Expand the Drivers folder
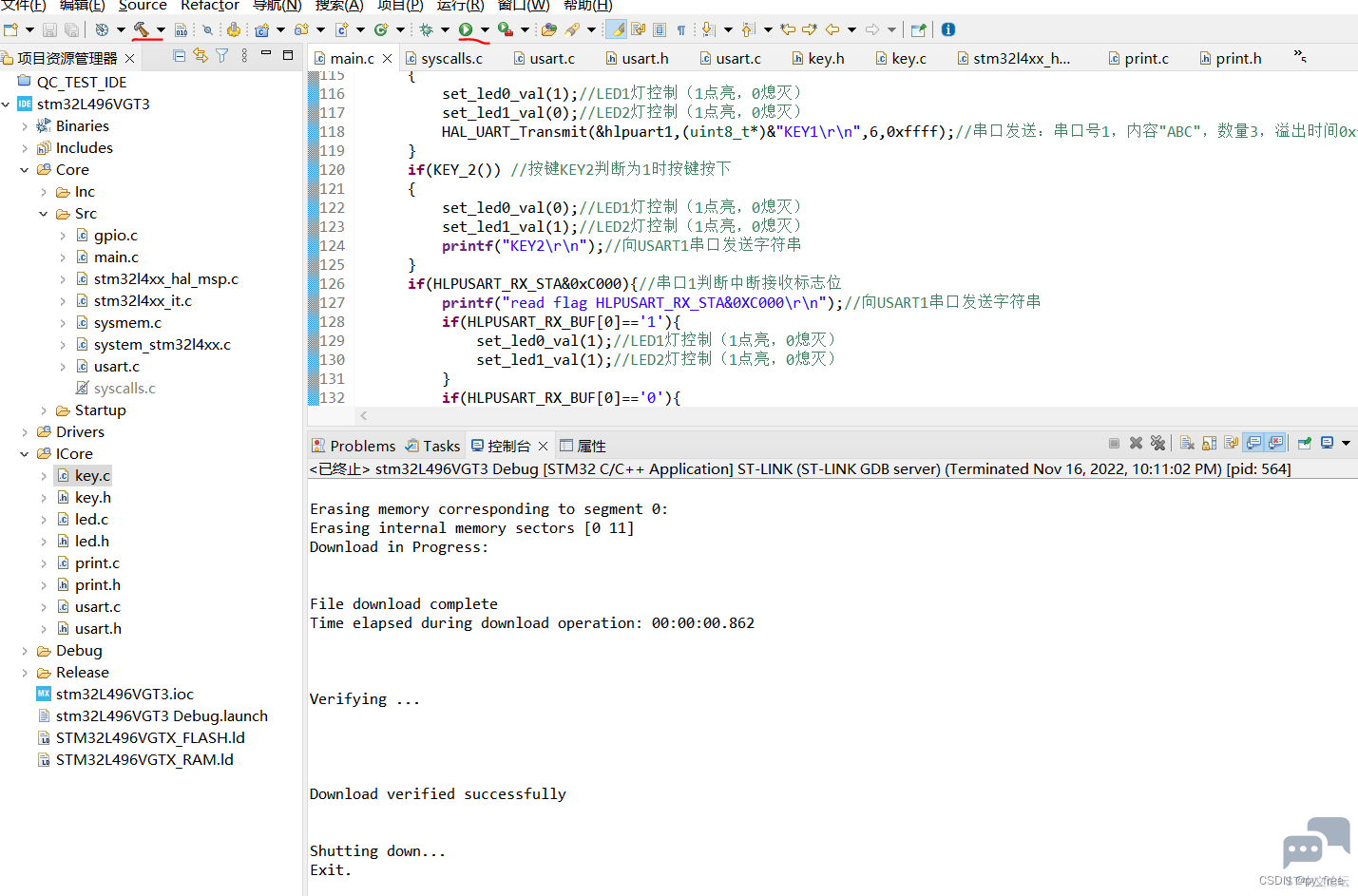The width and height of the screenshot is (1358, 896). pyautogui.click(x=25, y=432)
